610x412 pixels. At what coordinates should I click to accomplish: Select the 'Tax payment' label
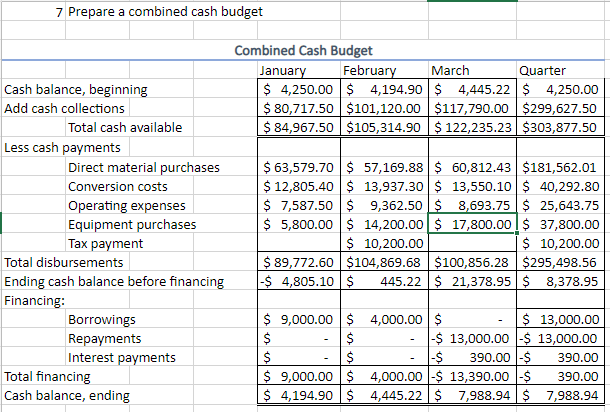[105, 244]
